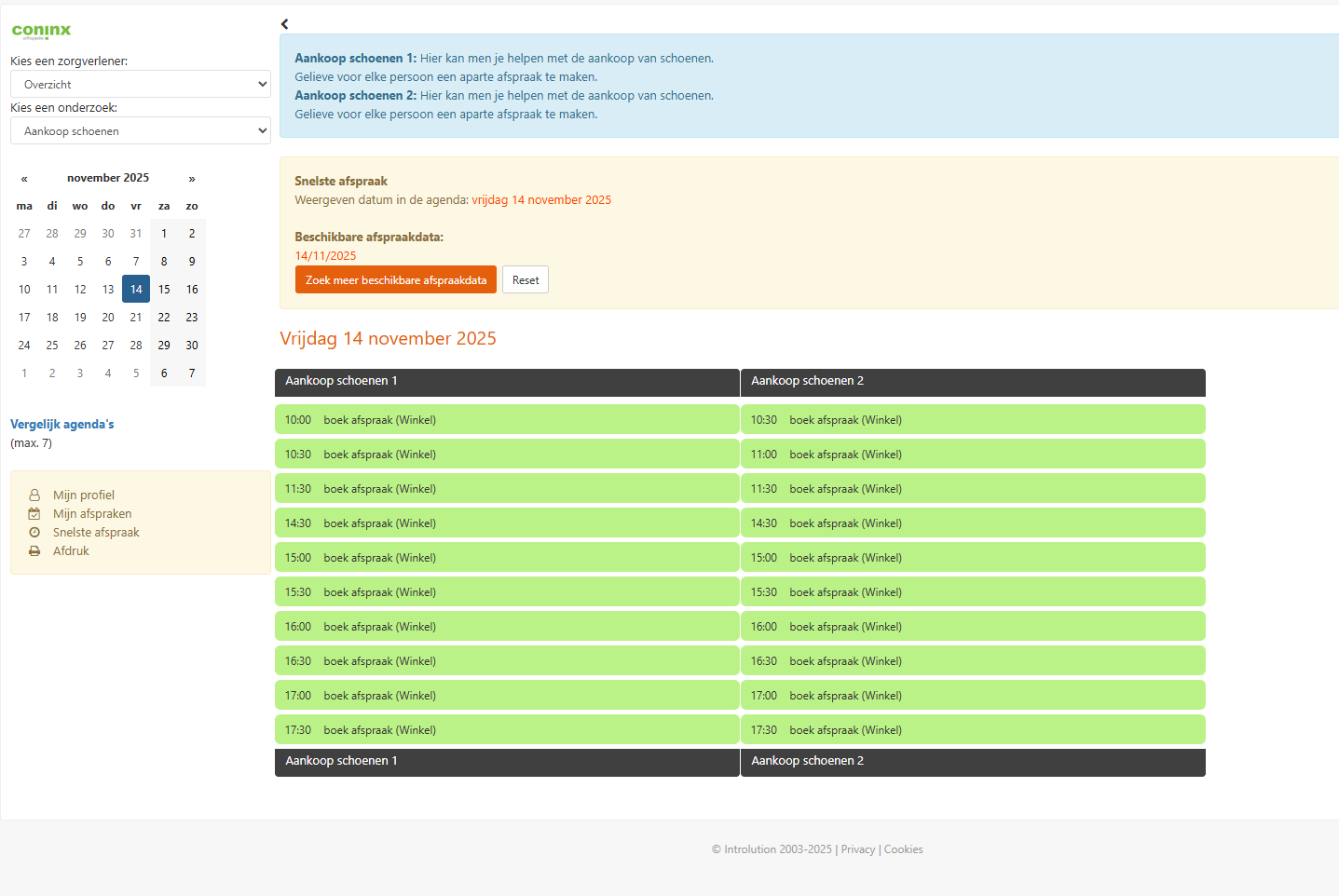Book 14:30 slot in Aankoop schoenen 1
Viewport: 1339px width, 896px height.
click(507, 523)
